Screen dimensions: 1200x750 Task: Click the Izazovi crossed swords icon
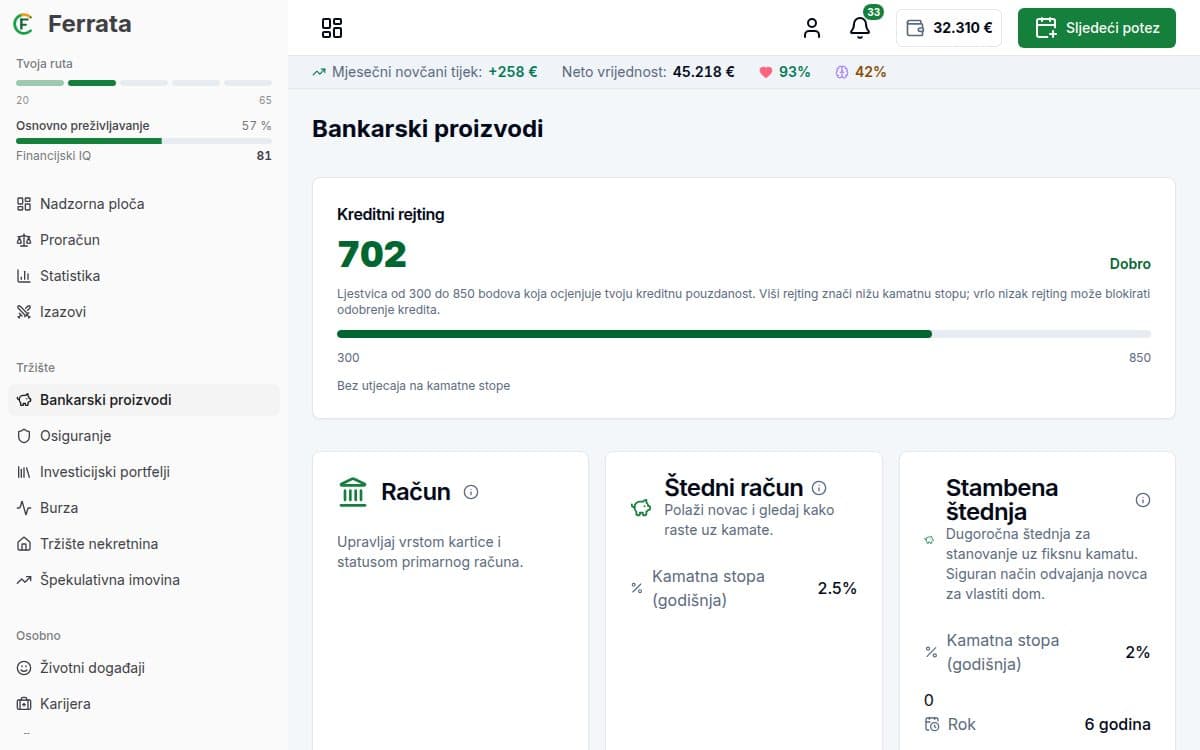(24, 312)
